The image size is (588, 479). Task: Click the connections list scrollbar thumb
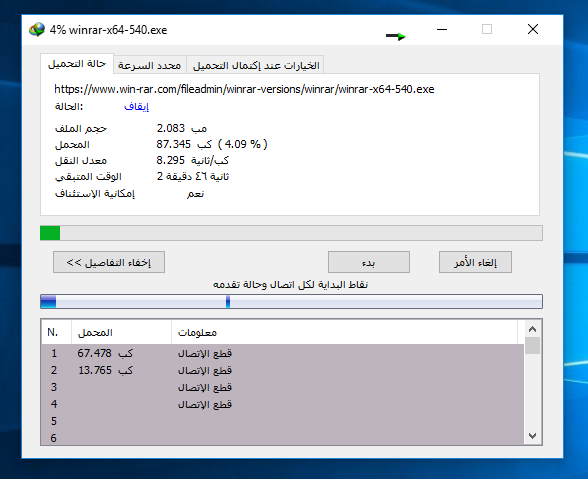pyautogui.click(x=532, y=345)
